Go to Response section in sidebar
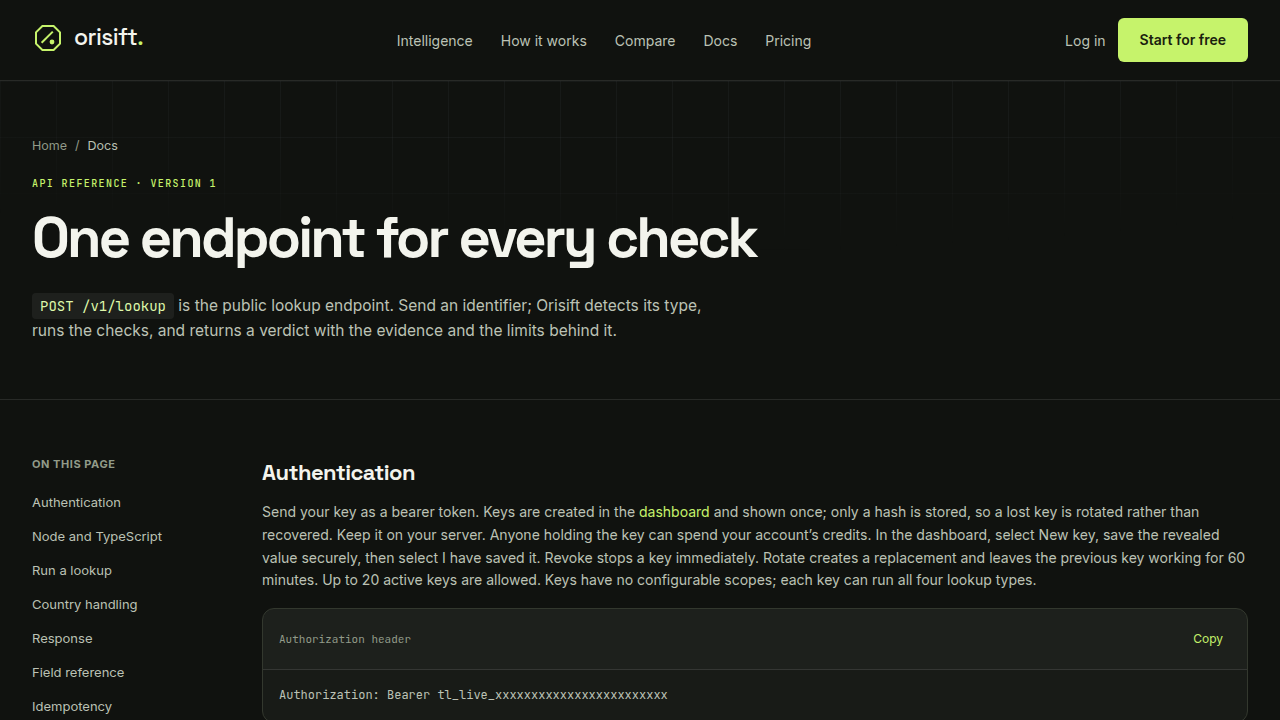The height and width of the screenshot is (720, 1280). pos(62,639)
